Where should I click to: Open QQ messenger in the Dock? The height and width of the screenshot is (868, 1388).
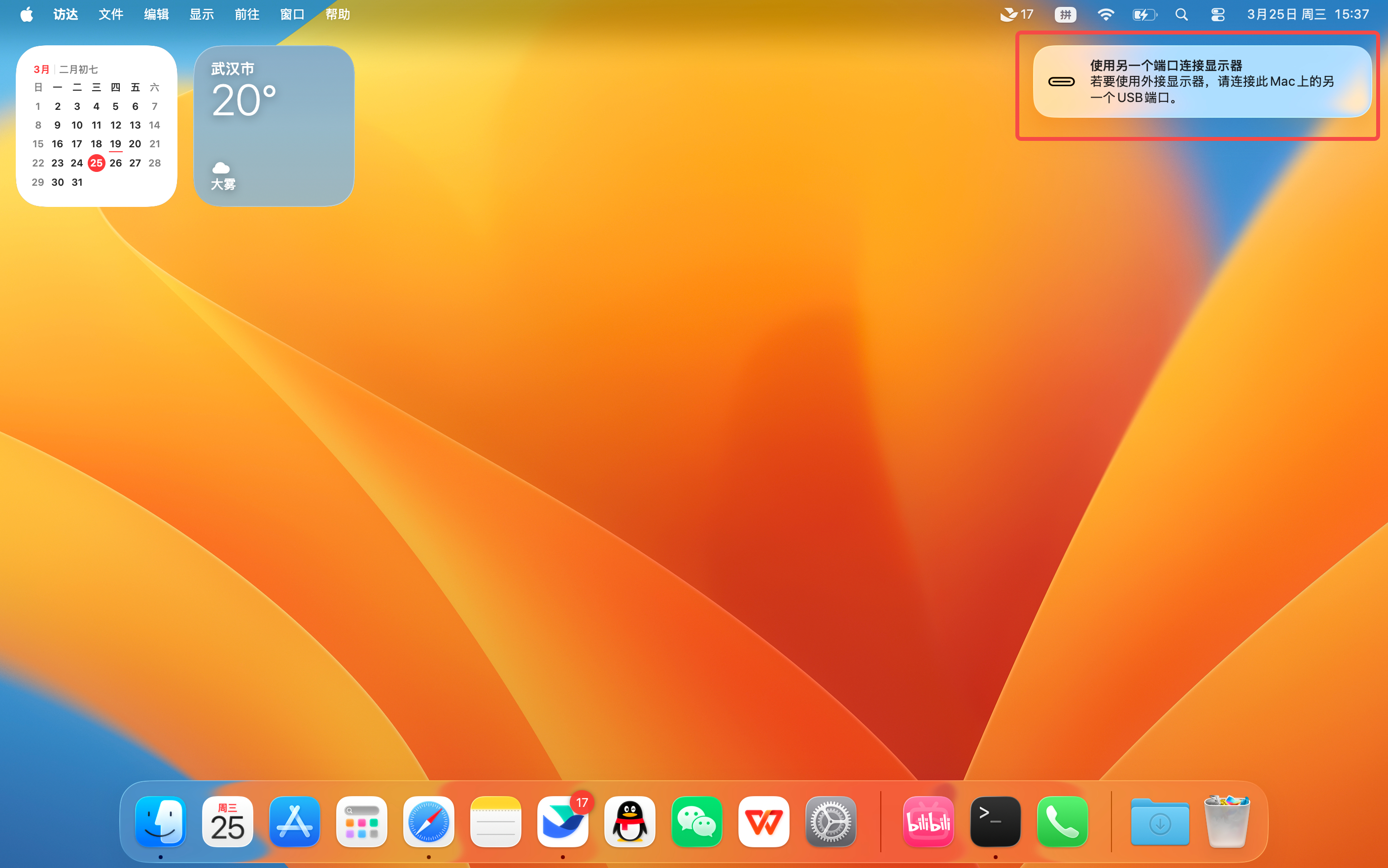pos(630,822)
